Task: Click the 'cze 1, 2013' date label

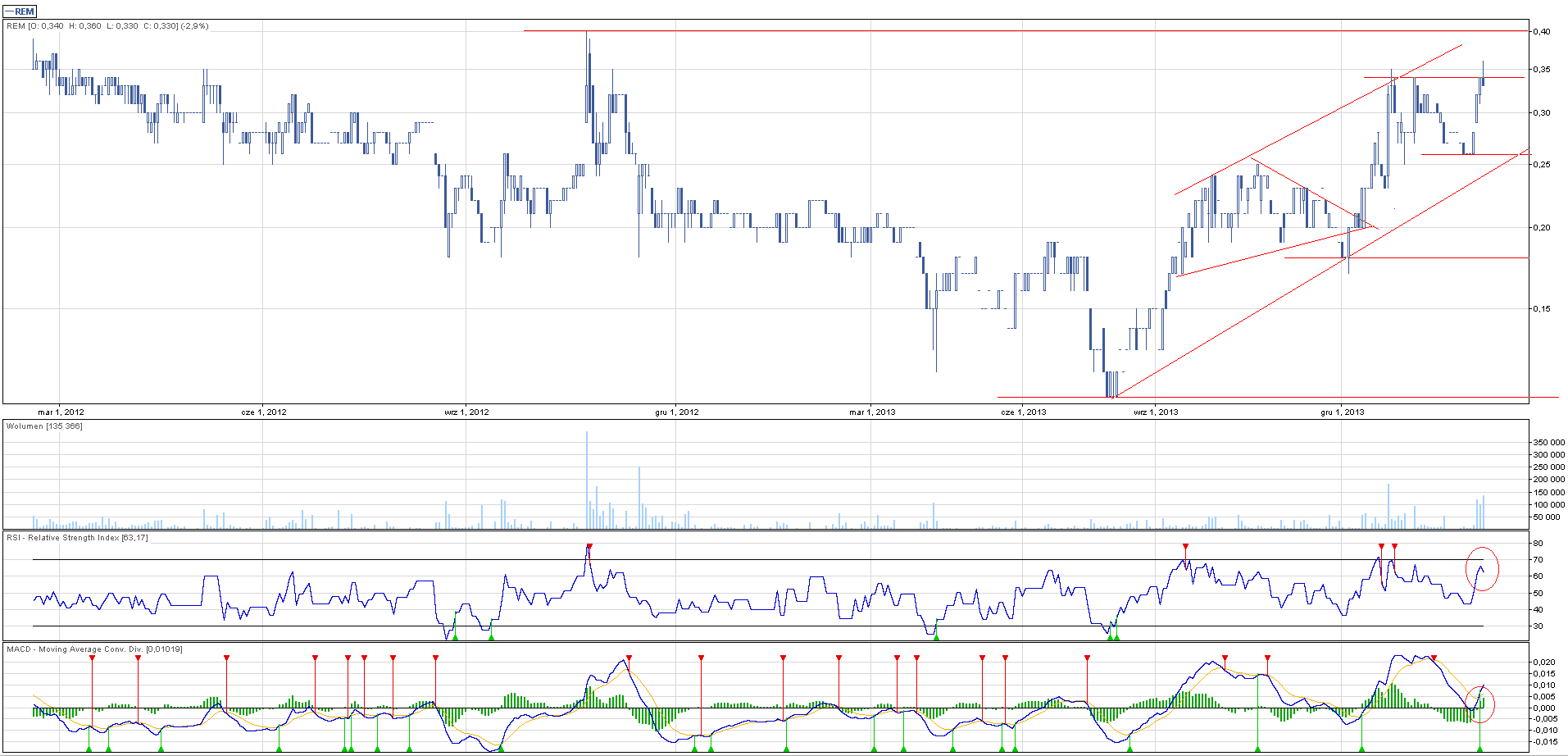Action: pyautogui.click(x=1024, y=412)
